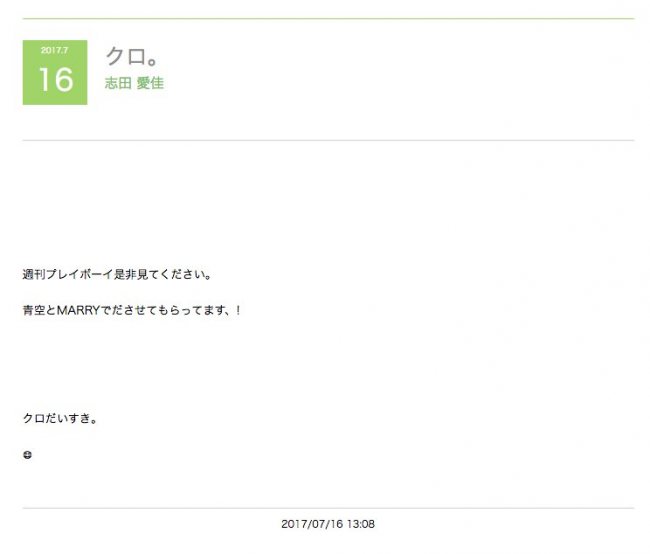This screenshot has height=554, width=650.
Task: Click the word 青空 in the post
Action: click(34, 310)
